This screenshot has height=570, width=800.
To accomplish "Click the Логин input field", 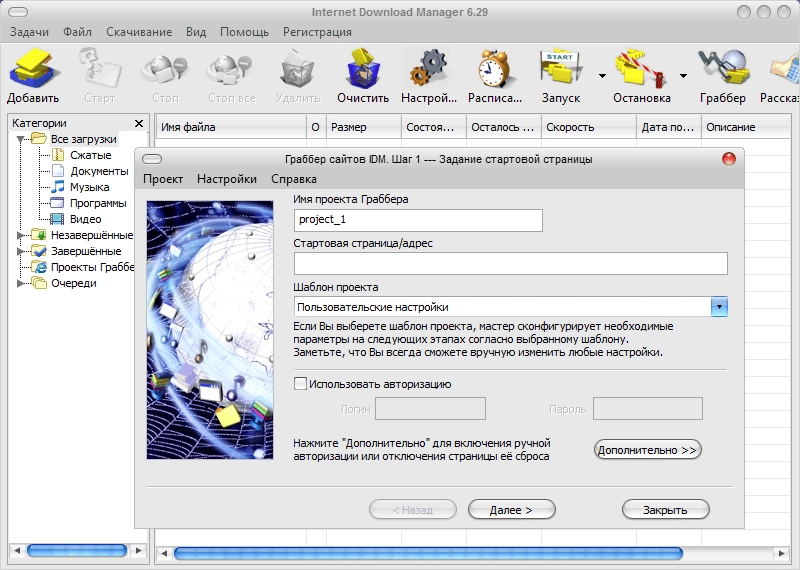I will coord(430,409).
